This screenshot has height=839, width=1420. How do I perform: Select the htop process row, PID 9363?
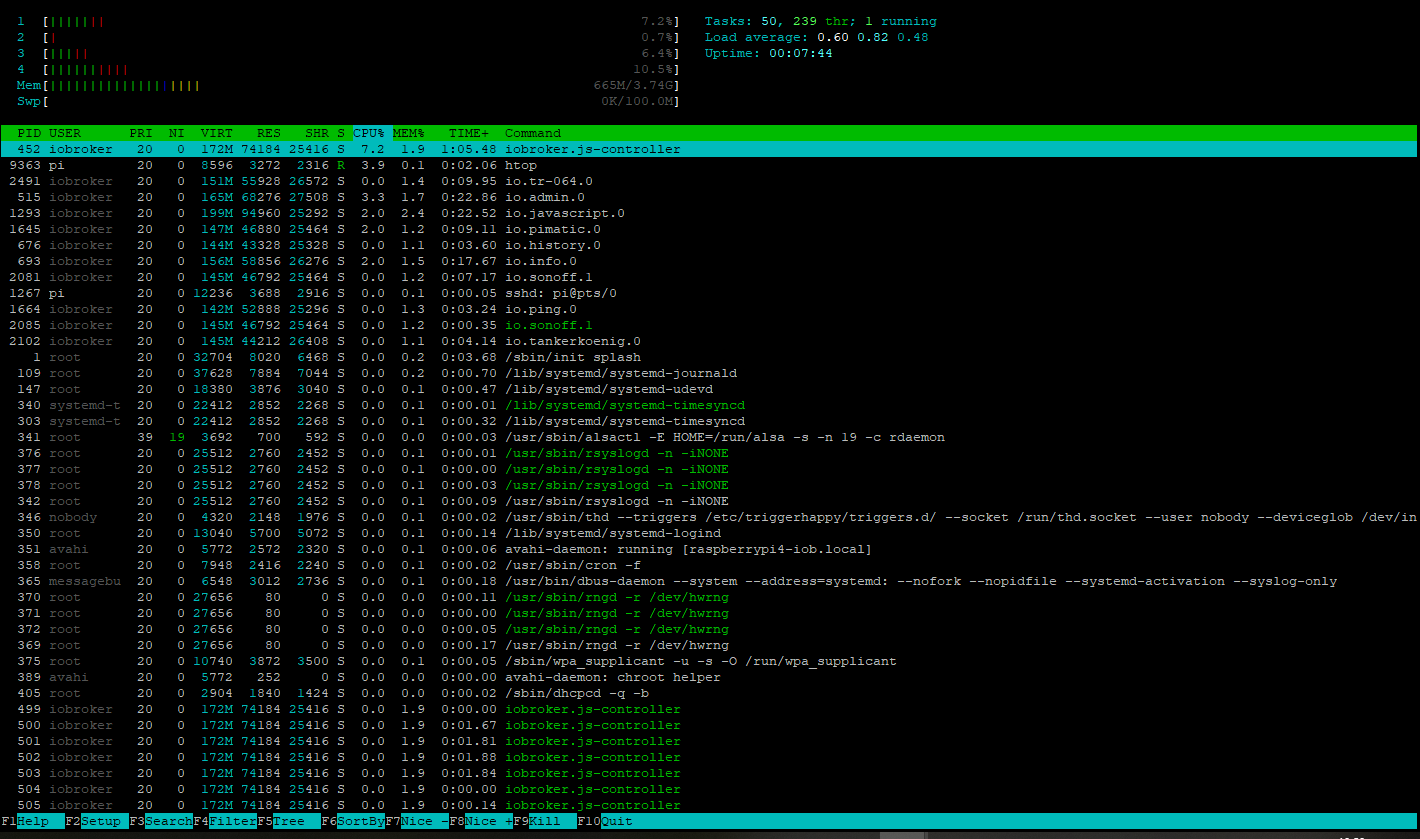(709, 165)
